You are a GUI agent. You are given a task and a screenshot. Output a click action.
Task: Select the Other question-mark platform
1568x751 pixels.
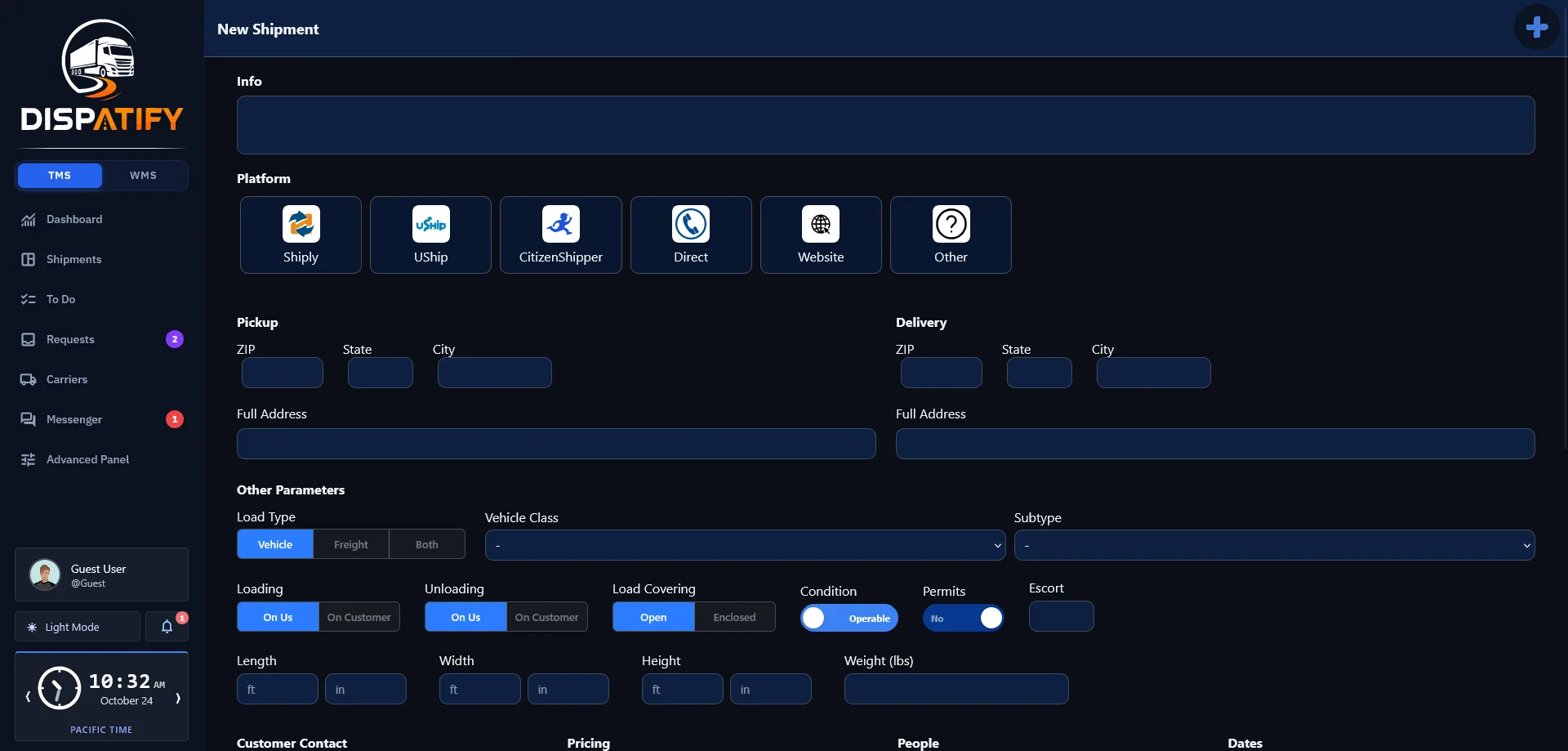[951, 235]
